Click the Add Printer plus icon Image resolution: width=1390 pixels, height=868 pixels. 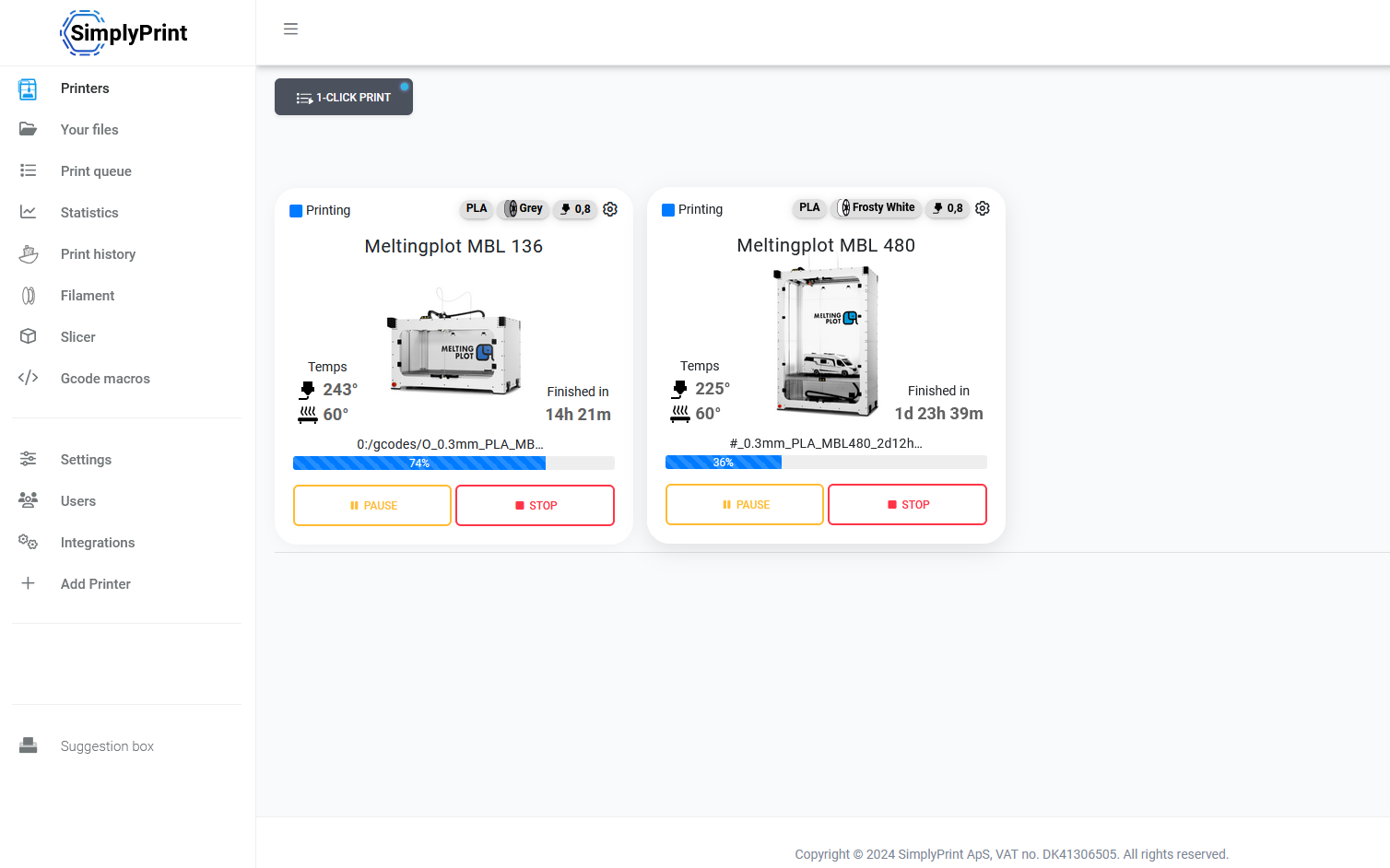[28, 583]
